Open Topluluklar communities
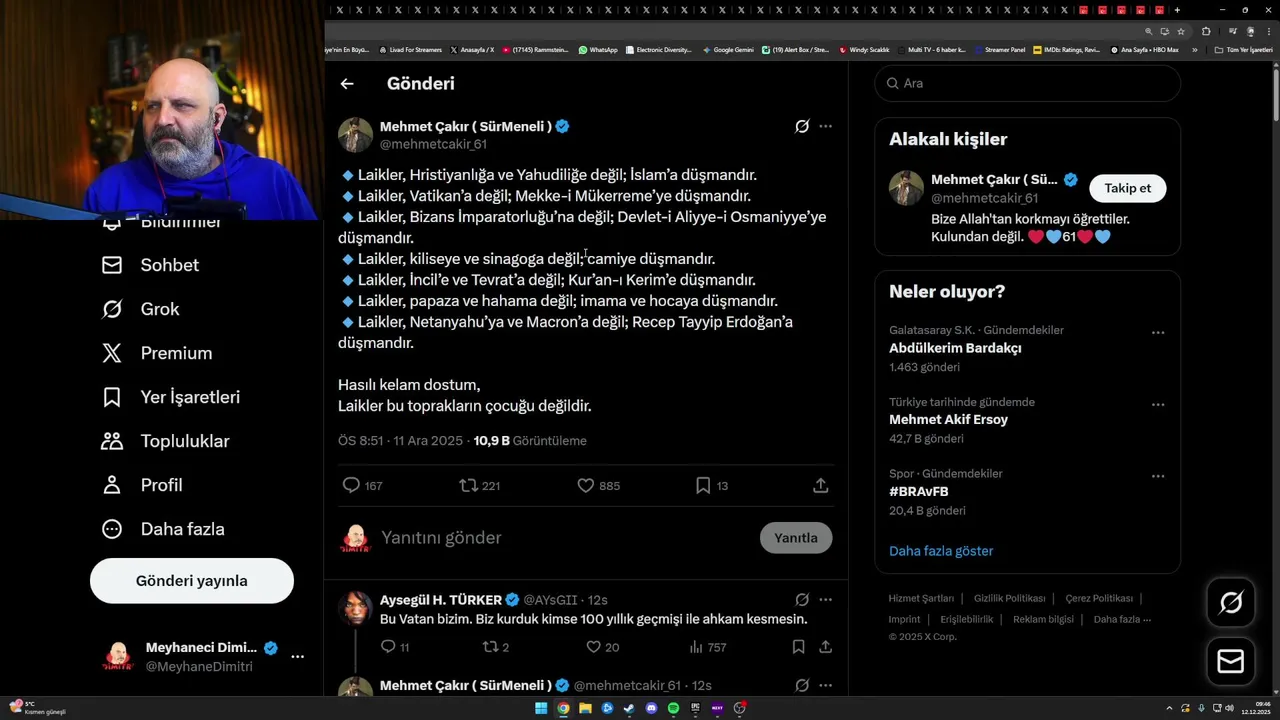 pyautogui.click(x=166, y=441)
